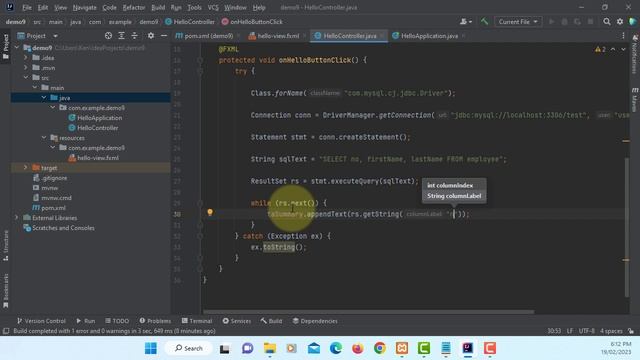Image resolution: width=640 pixels, height=360 pixels.
Task: Open the Edit menu
Action: (x=42, y=7)
